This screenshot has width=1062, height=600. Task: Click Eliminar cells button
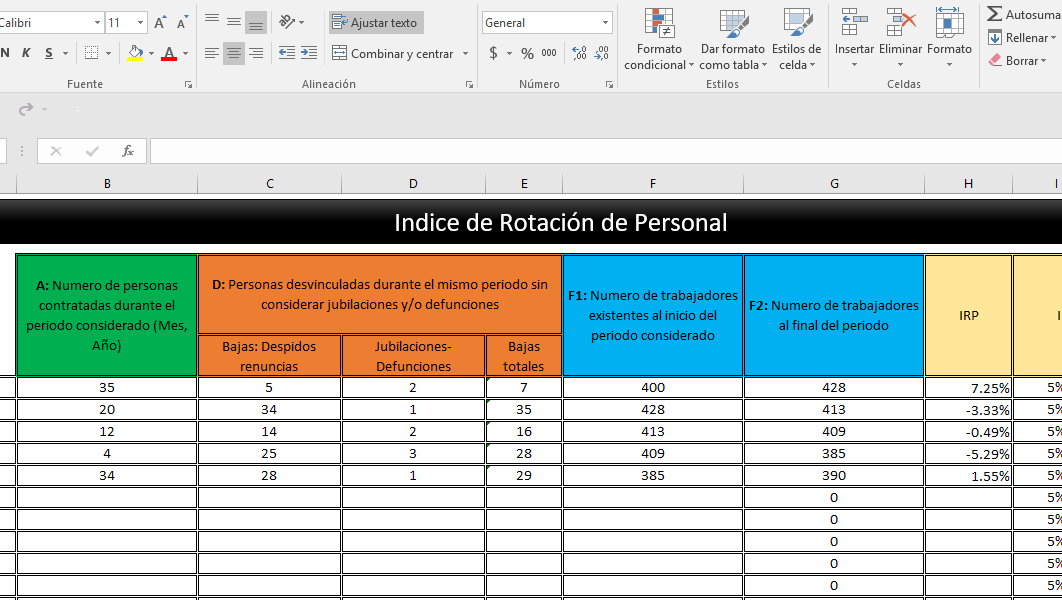coord(900,39)
